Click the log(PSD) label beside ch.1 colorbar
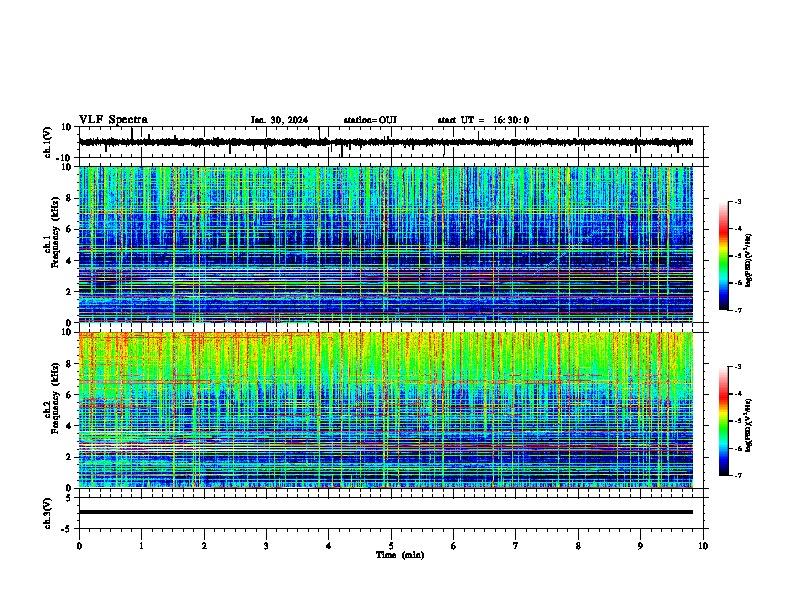The height and width of the screenshot is (612, 792). tap(749, 261)
